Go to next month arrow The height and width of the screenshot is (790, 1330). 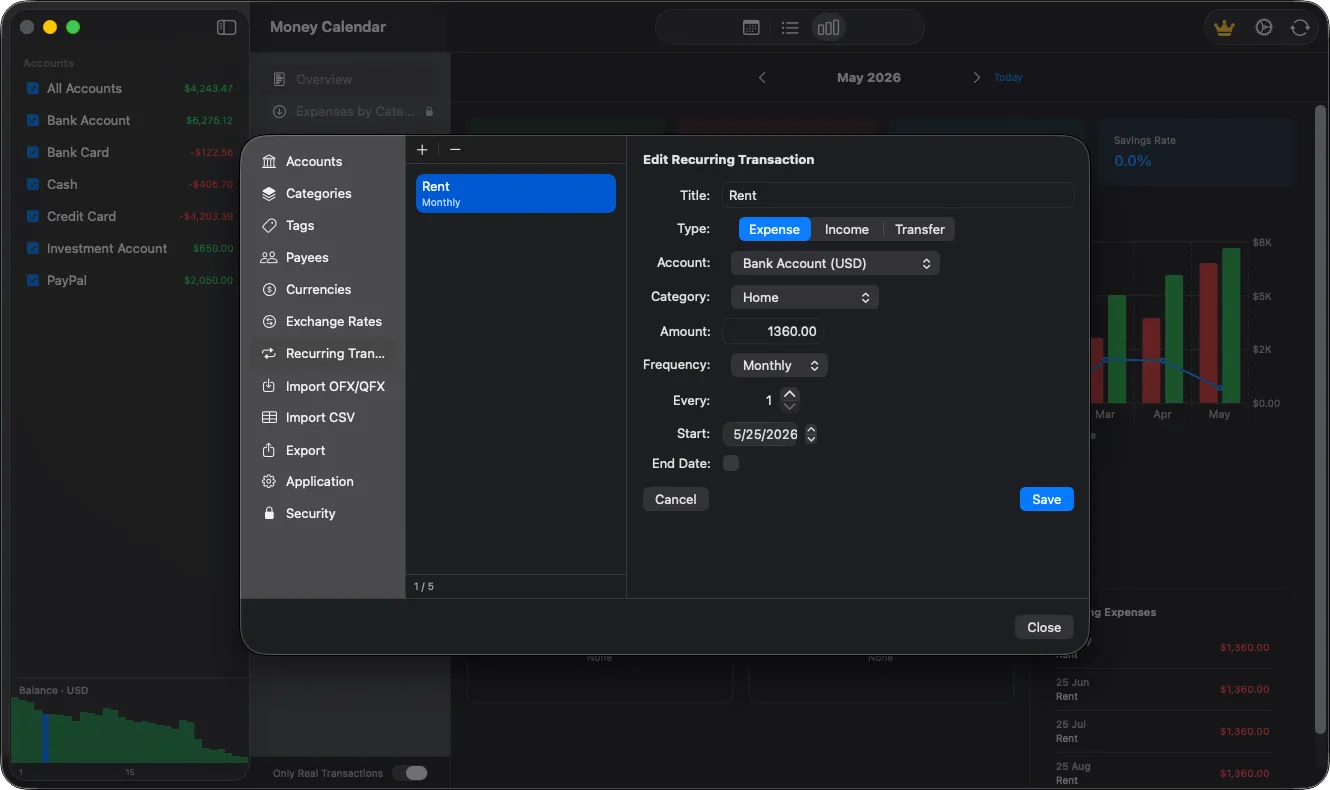[976, 77]
